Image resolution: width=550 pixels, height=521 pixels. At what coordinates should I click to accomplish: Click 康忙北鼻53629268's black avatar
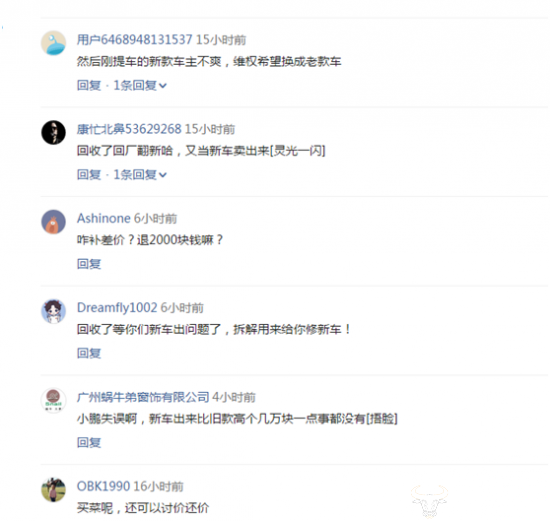[x=53, y=132]
